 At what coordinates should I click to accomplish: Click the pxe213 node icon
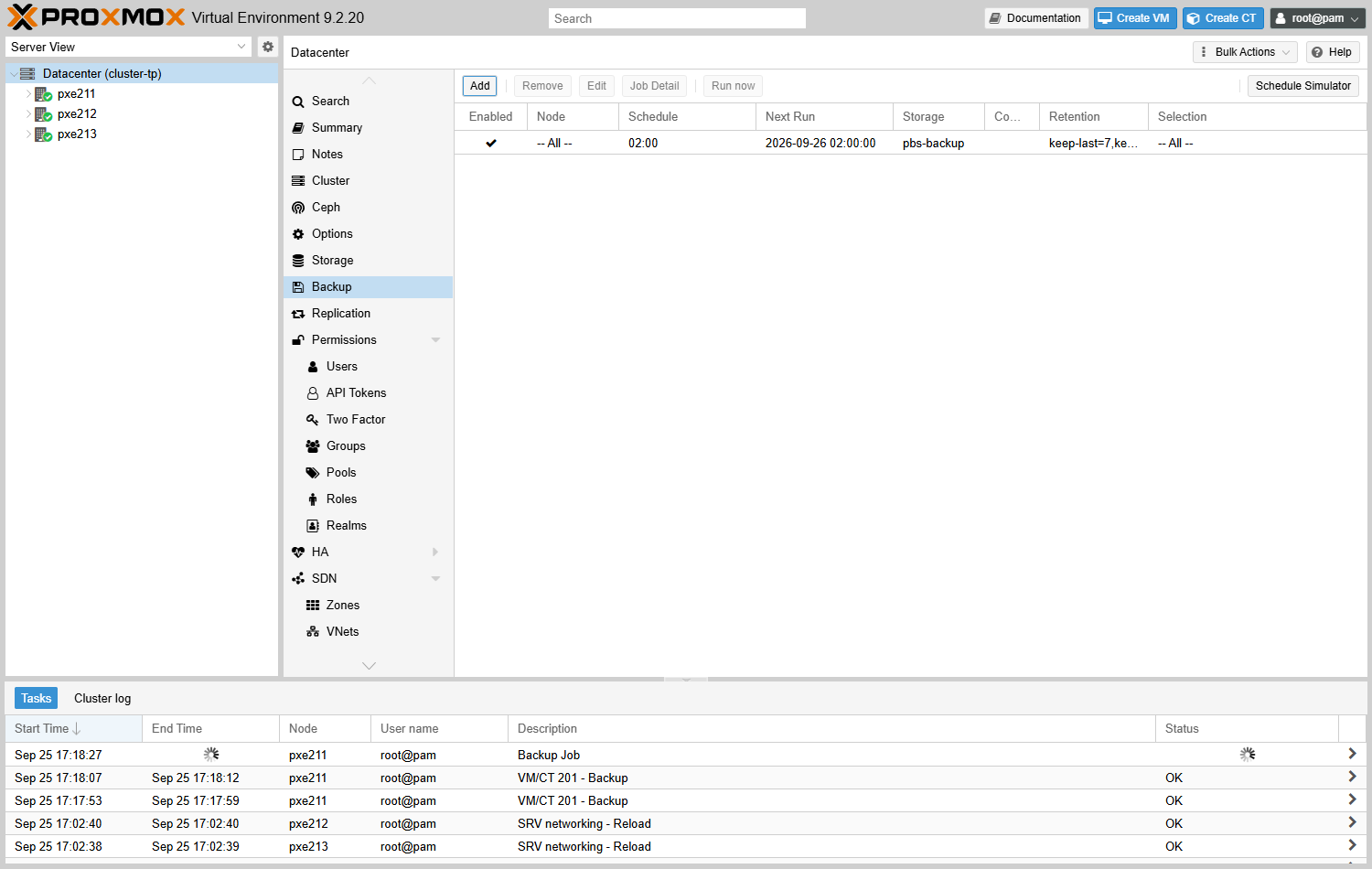(43, 134)
